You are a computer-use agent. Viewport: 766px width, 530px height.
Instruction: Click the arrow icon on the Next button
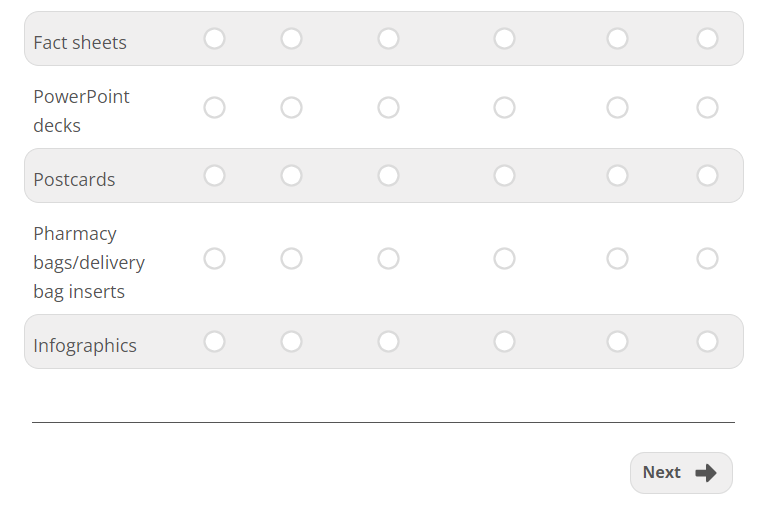coord(706,473)
